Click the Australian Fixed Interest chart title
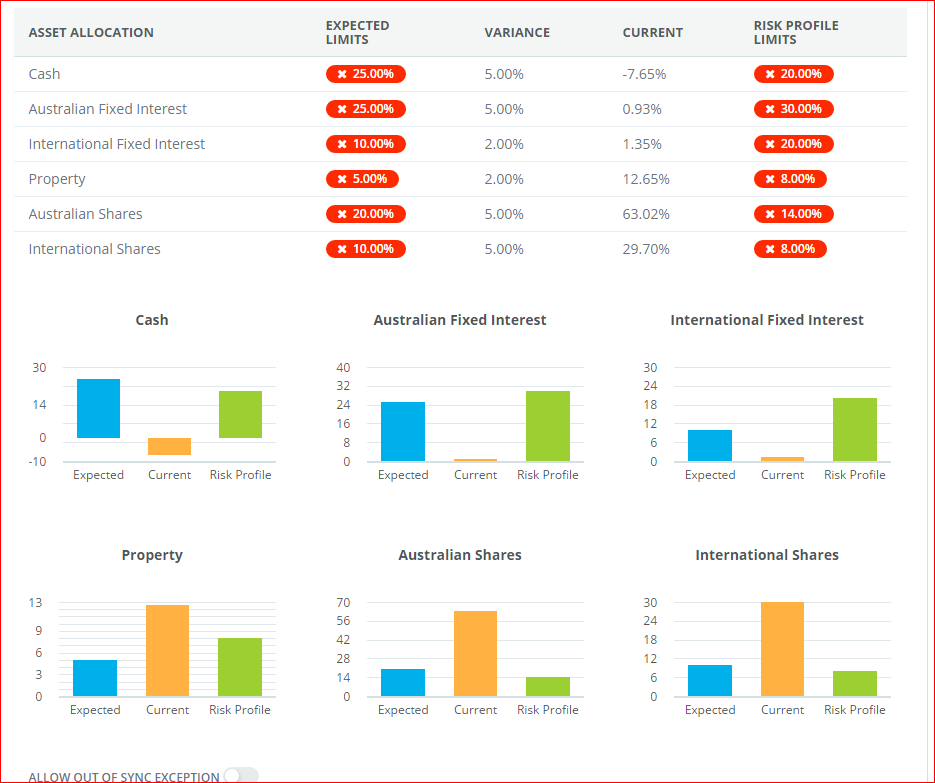The width and height of the screenshot is (935, 783). pos(460,320)
